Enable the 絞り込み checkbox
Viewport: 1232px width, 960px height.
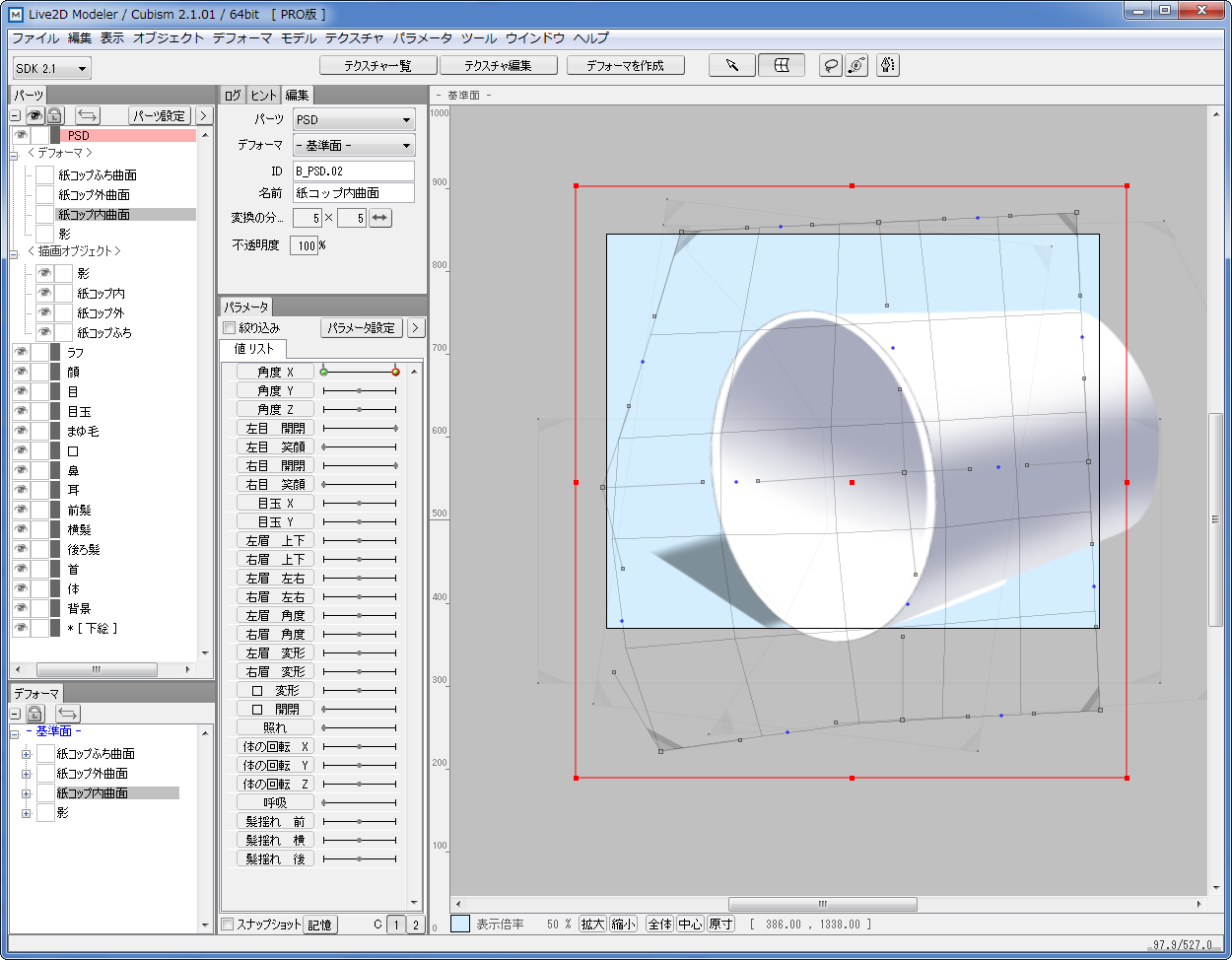(x=229, y=328)
